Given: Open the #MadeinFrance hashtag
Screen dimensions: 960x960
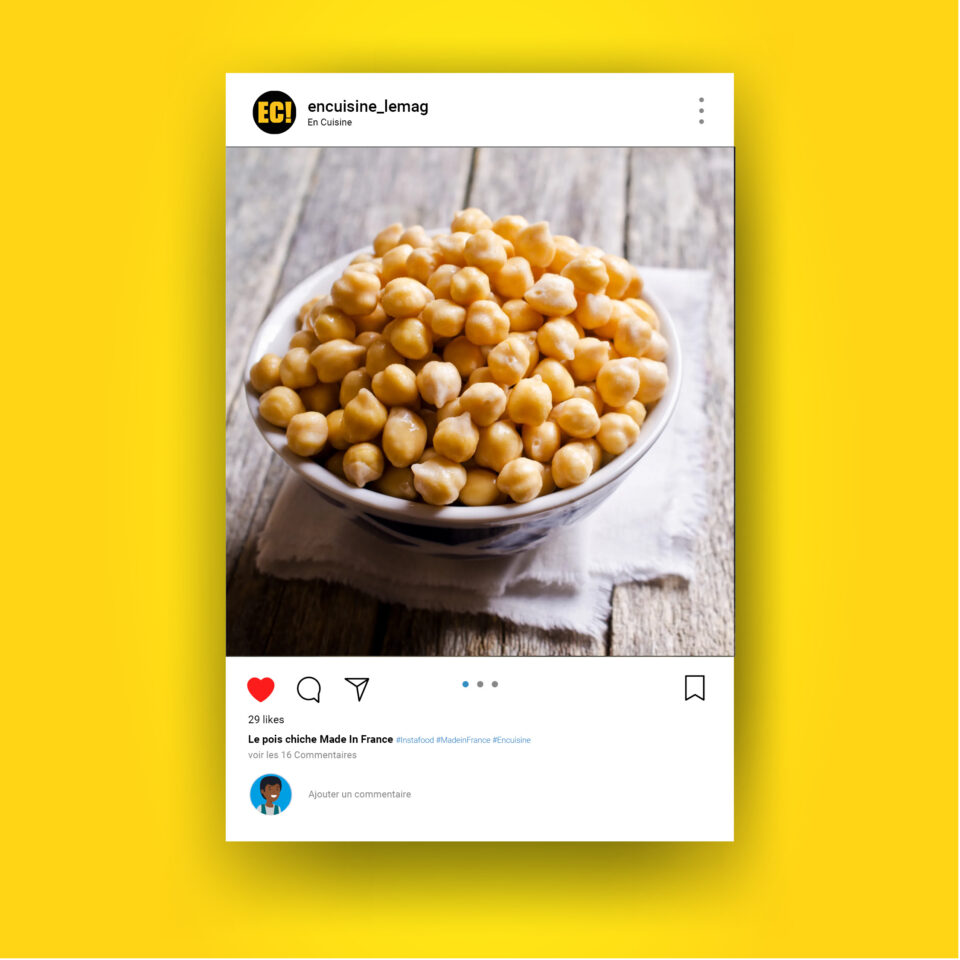Looking at the screenshot, I should coord(463,740).
